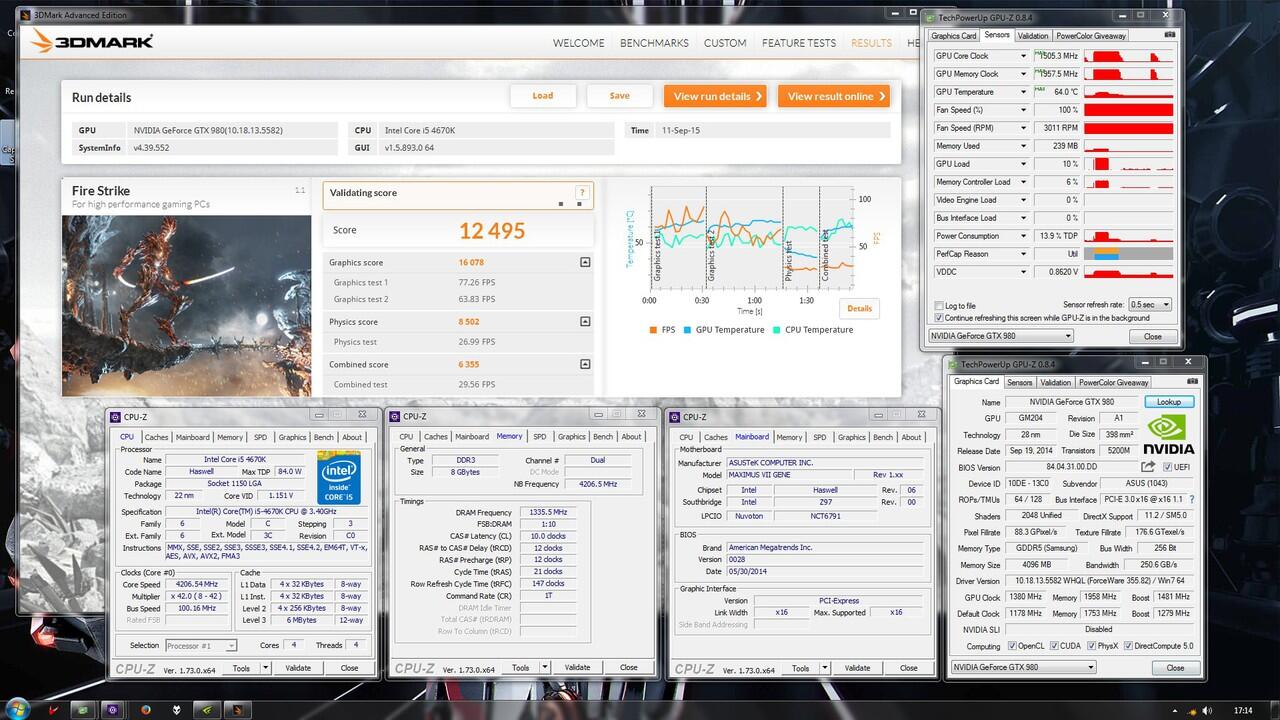Open the GPU Core Clock sensor dropdown
This screenshot has height=720, width=1280.
1023,56
